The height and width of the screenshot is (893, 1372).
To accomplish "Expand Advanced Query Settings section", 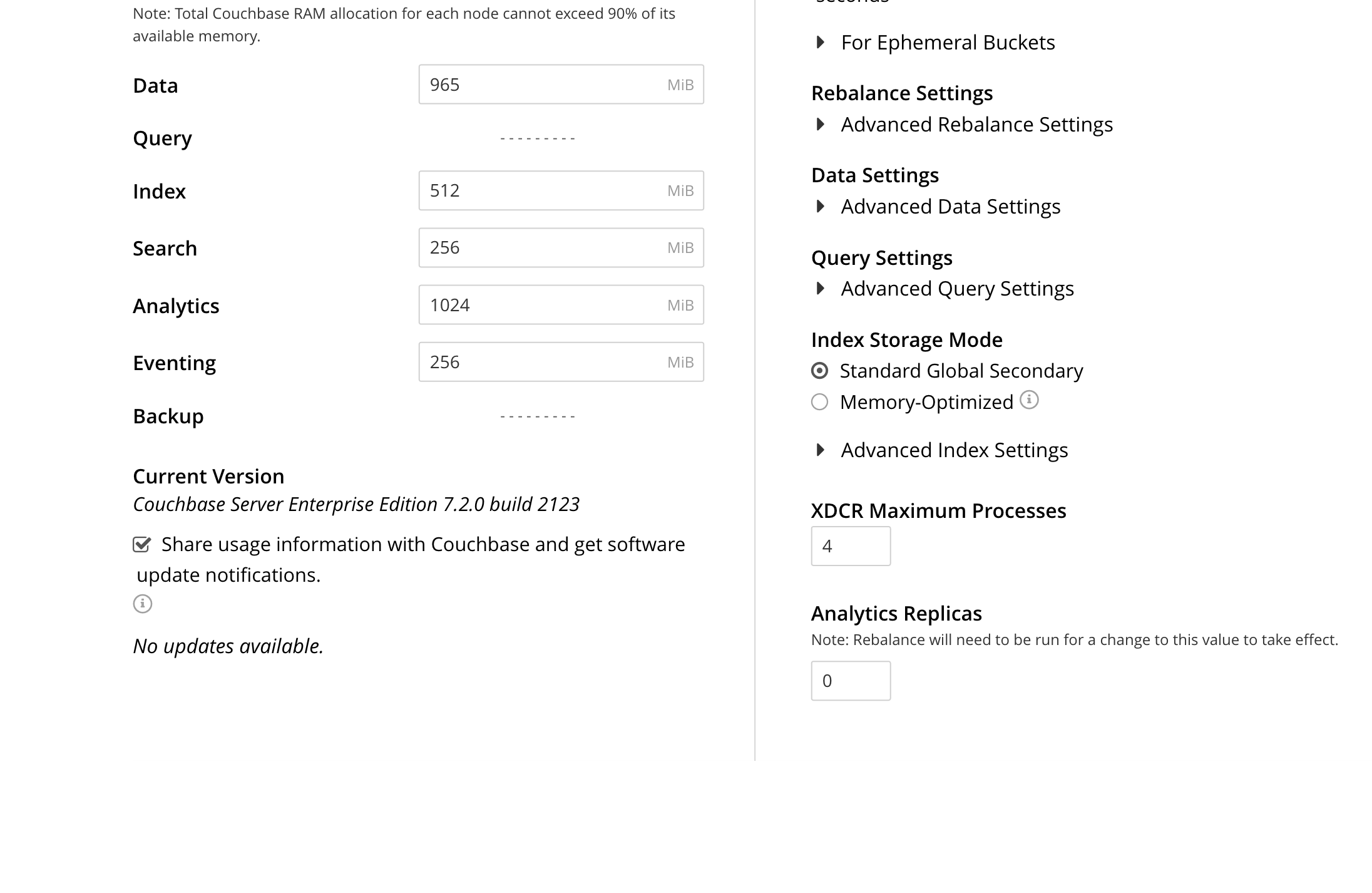I will (819, 289).
